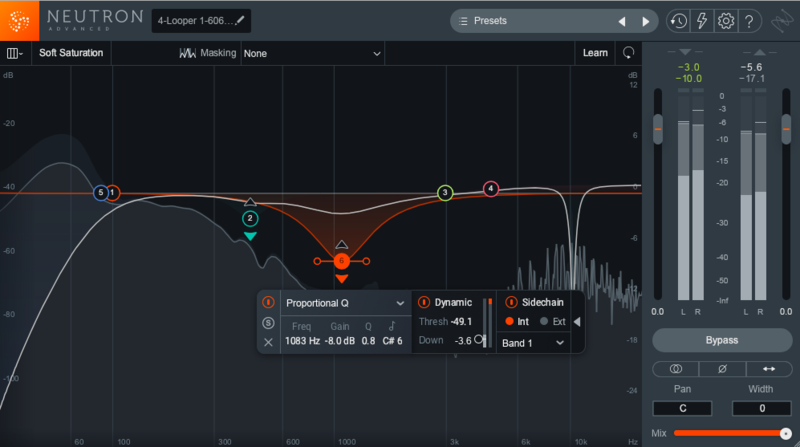Select Int sidechain source

click(509, 321)
